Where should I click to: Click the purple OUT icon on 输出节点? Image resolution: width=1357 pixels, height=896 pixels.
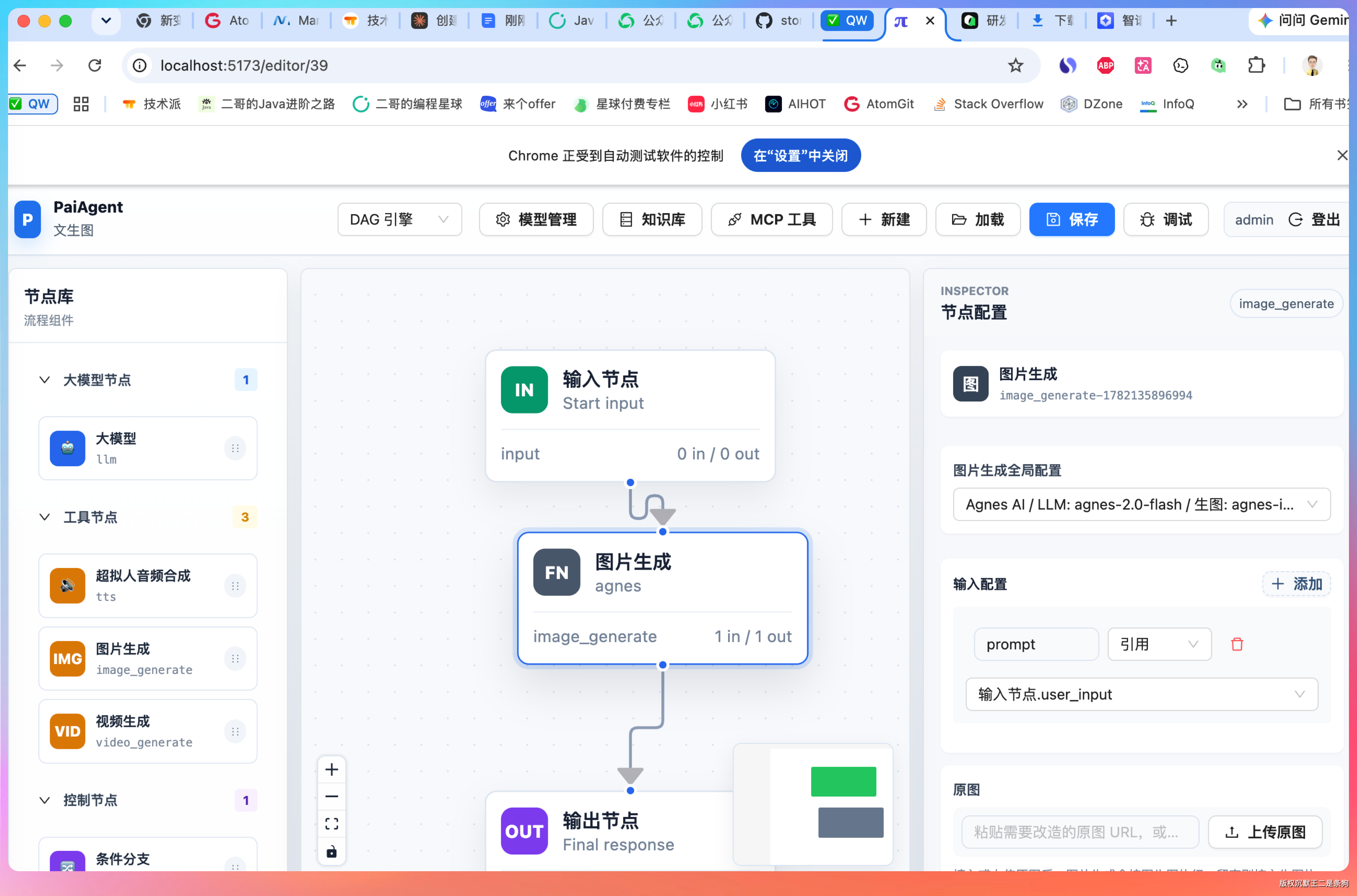click(x=524, y=831)
